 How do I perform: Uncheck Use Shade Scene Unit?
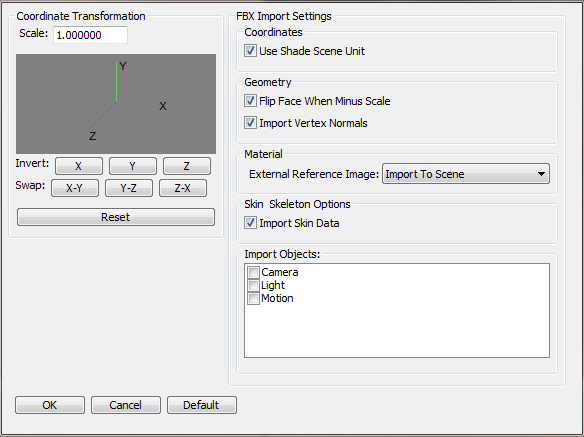click(250, 51)
